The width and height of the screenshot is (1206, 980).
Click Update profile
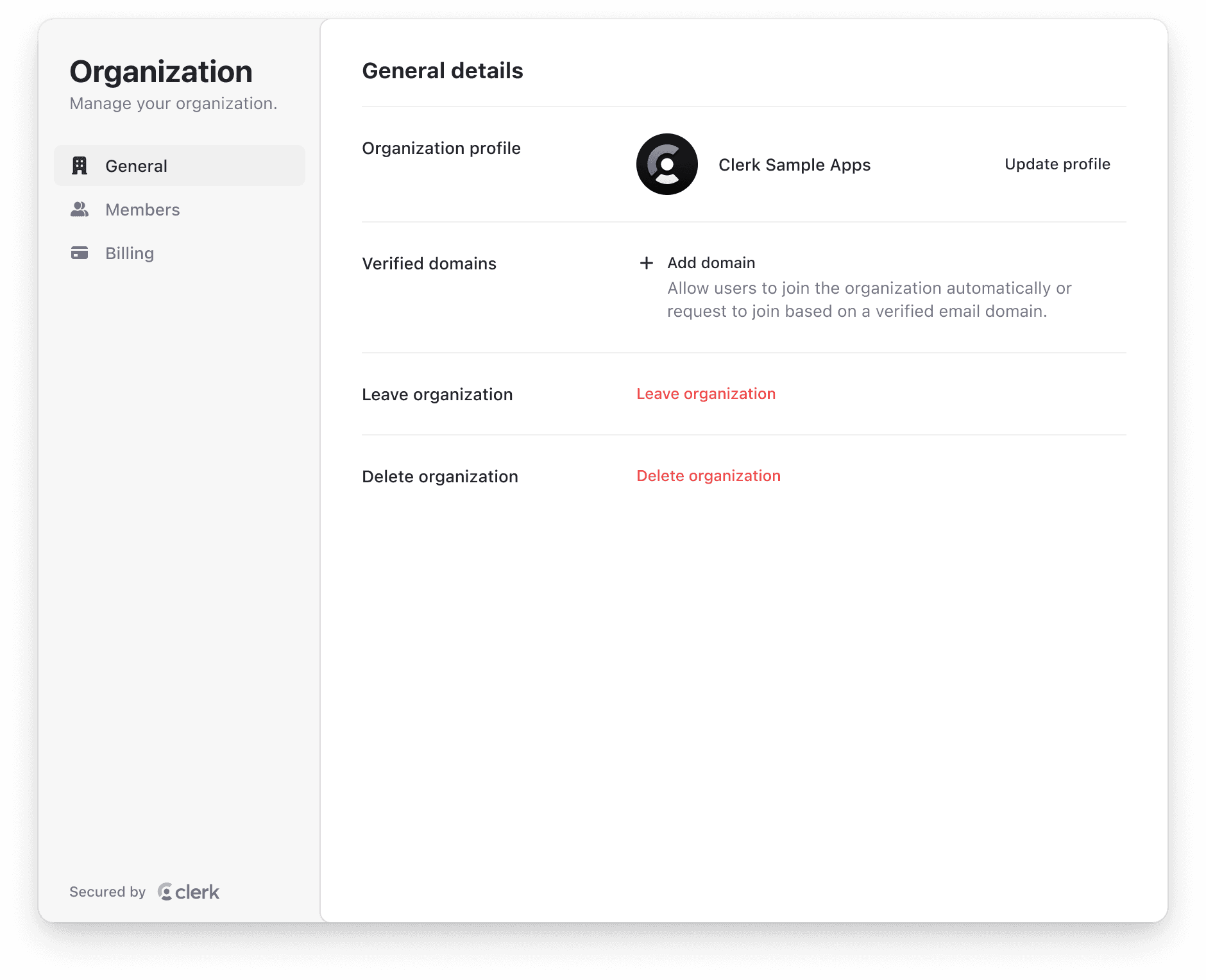pyautogui.click(x=1057, y=164)
